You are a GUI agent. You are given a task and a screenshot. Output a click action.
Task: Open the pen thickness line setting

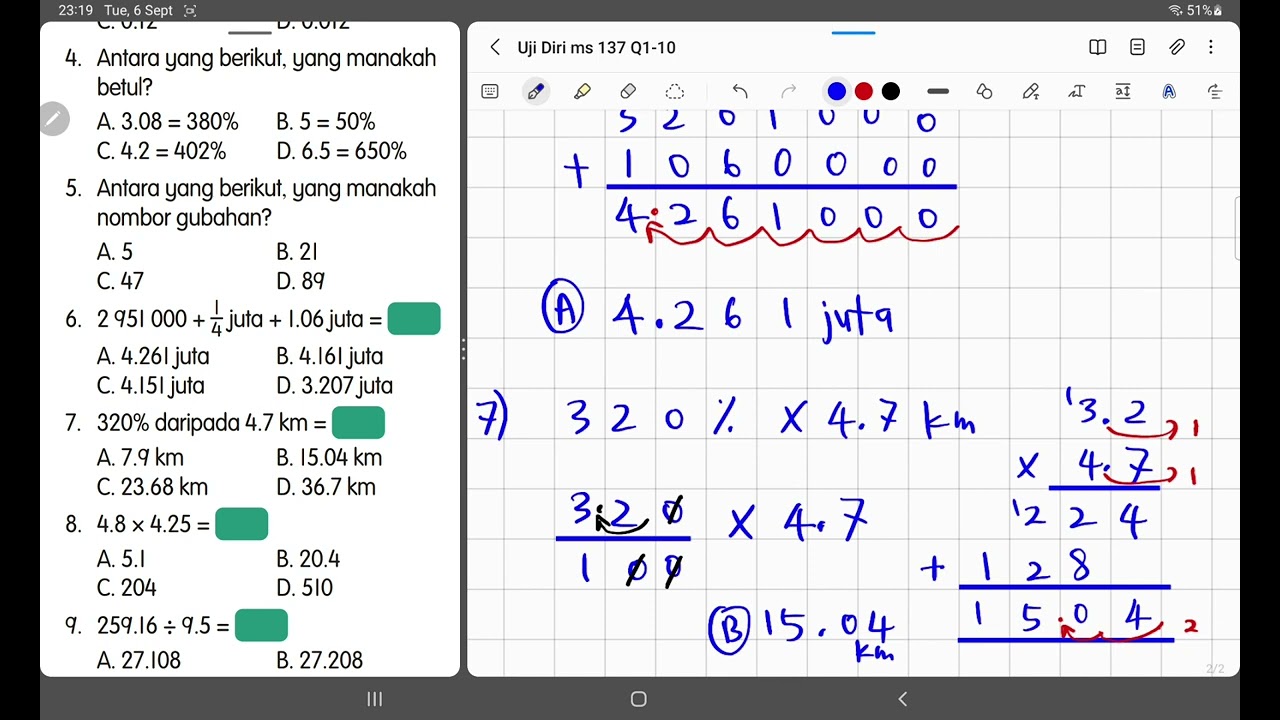(x=938, y=91)
